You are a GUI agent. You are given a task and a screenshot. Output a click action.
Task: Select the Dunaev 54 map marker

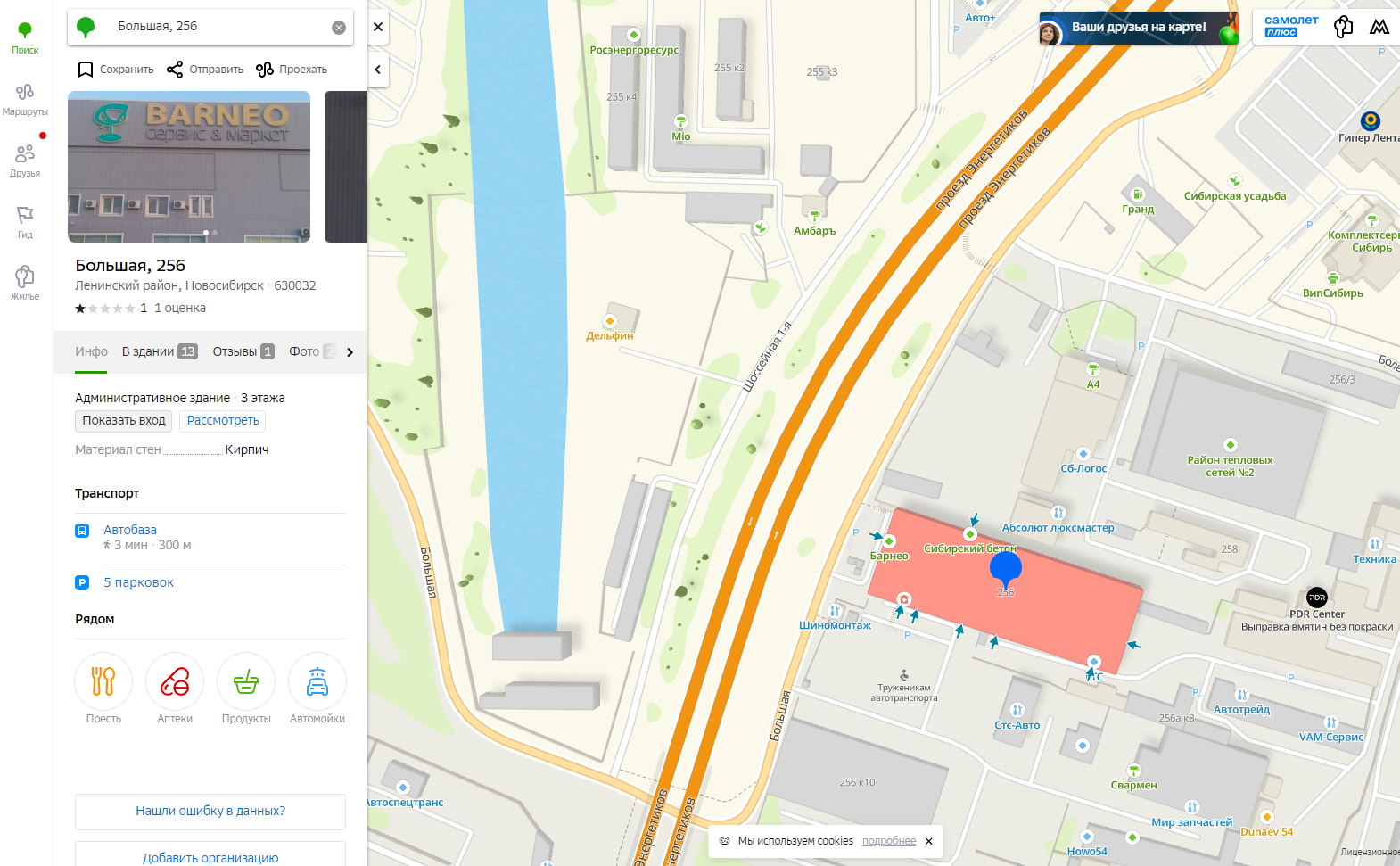tap(1266, 817)
